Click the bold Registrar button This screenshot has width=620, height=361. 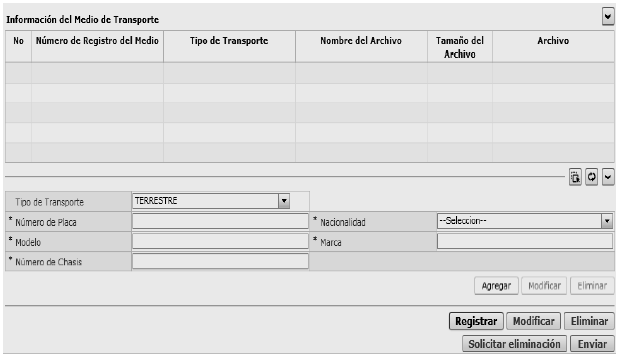coord(476,321)
